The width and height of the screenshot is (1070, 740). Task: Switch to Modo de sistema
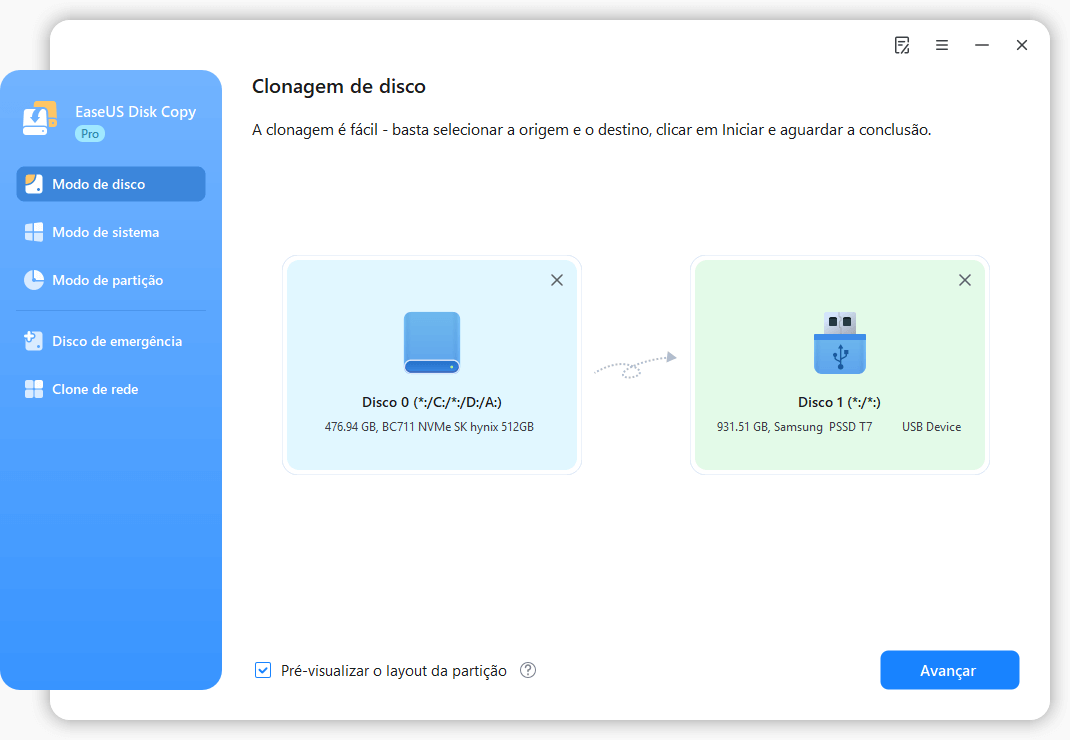point(105,232)
